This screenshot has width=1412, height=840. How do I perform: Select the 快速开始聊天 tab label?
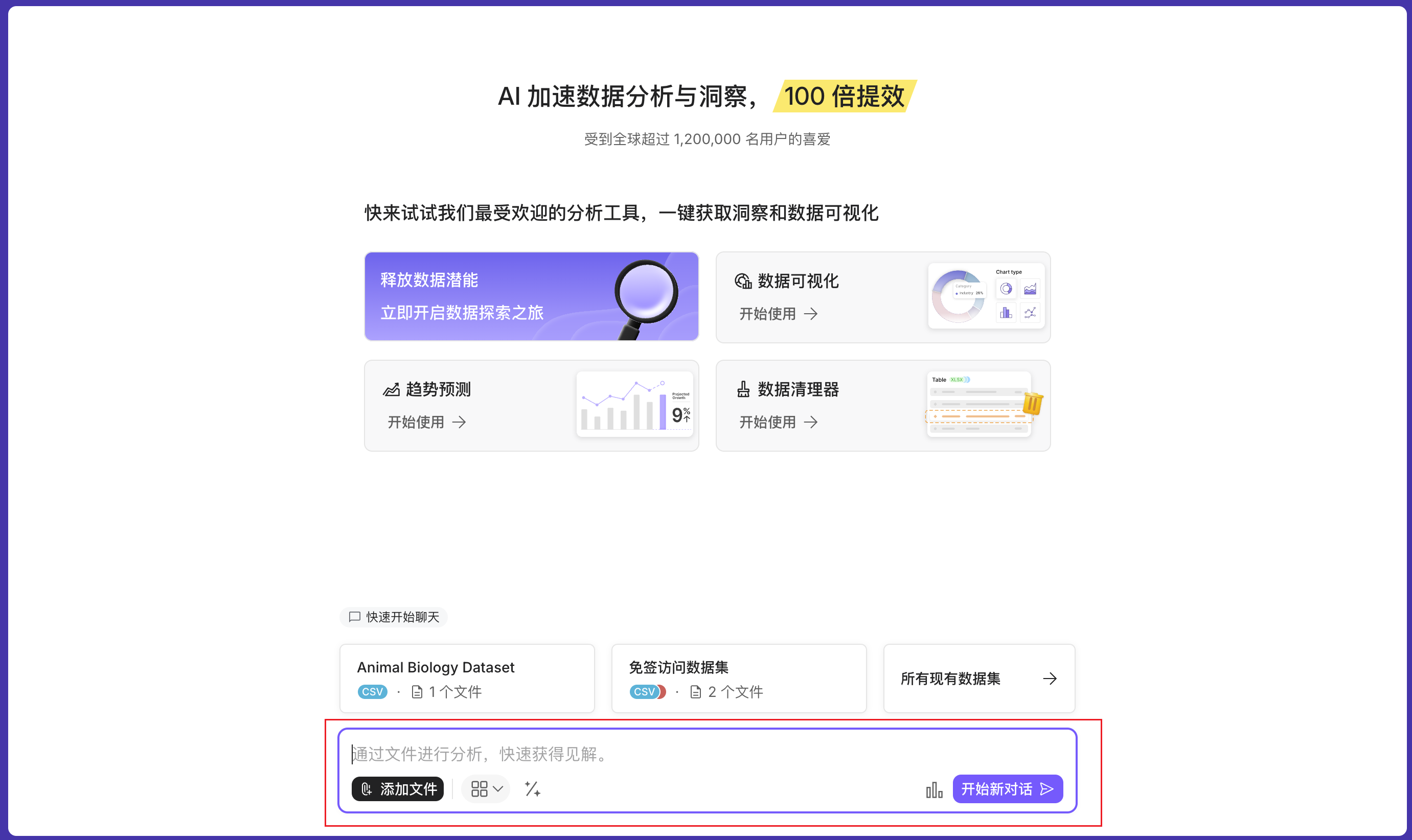[394, 617]
